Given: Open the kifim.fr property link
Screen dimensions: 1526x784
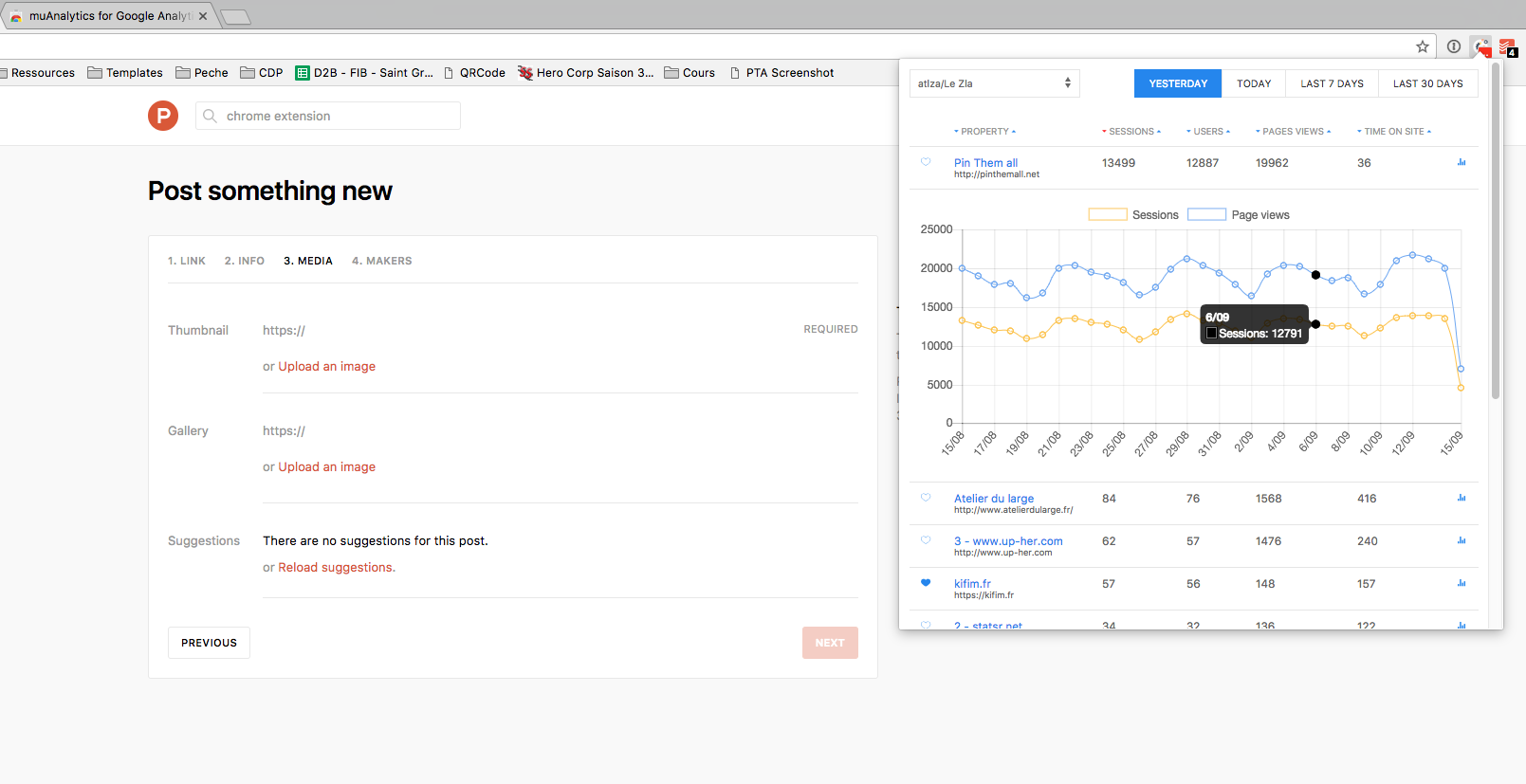Looking at the screenshot, I should (x=972, y=584).
